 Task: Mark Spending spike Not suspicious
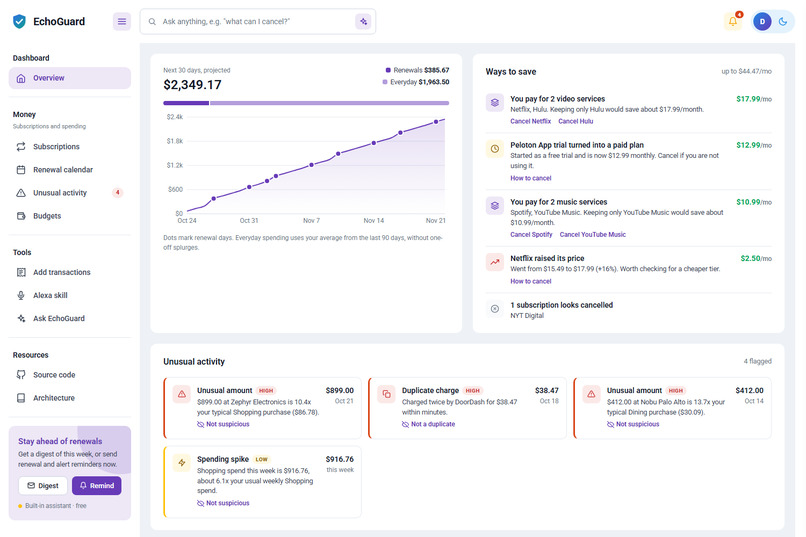point(223,503)
